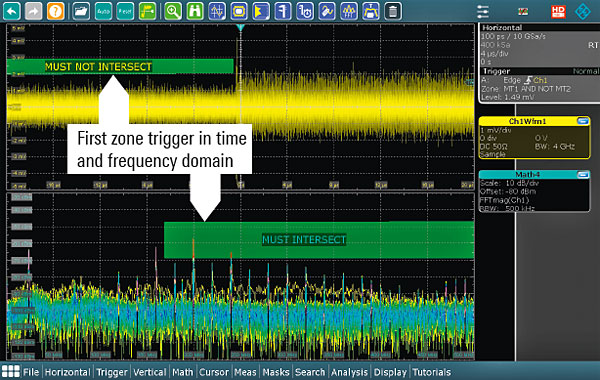Open the orange help question-mark icon
Viewport: 600px width, 380px height.
tap(55, 11)
